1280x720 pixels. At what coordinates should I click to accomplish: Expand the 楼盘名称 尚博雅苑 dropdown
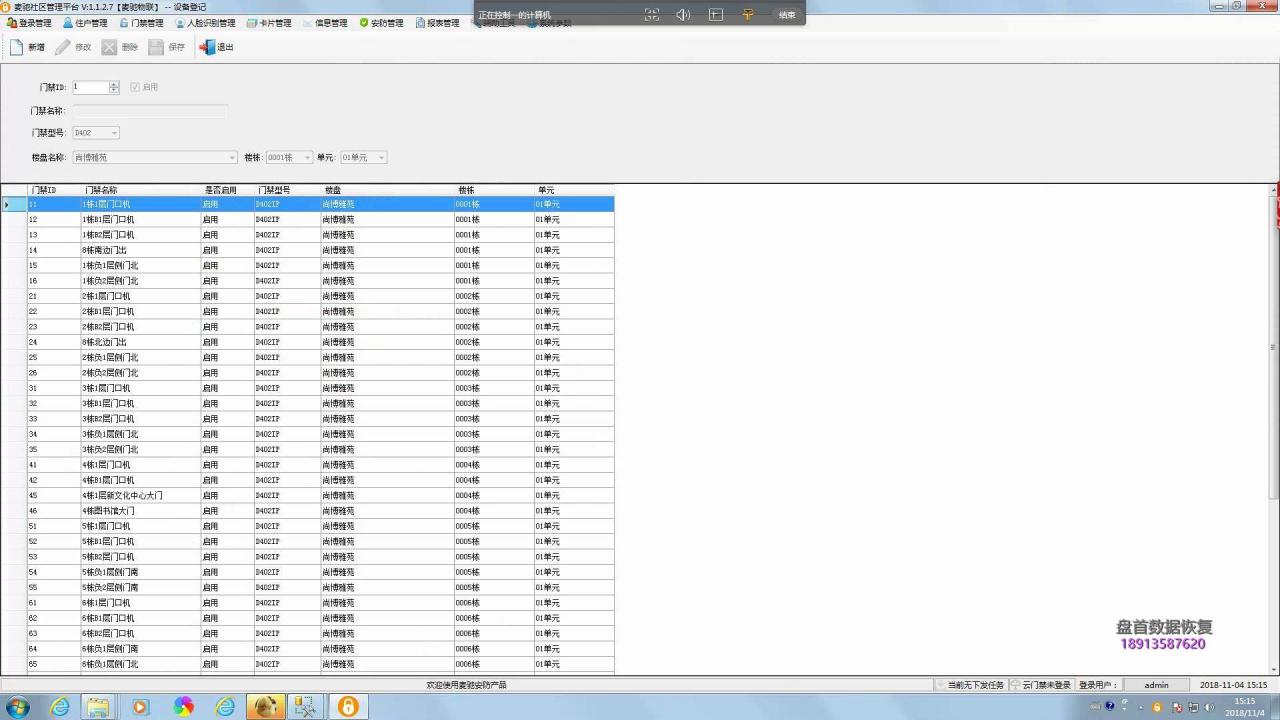(x=233, y=157)
